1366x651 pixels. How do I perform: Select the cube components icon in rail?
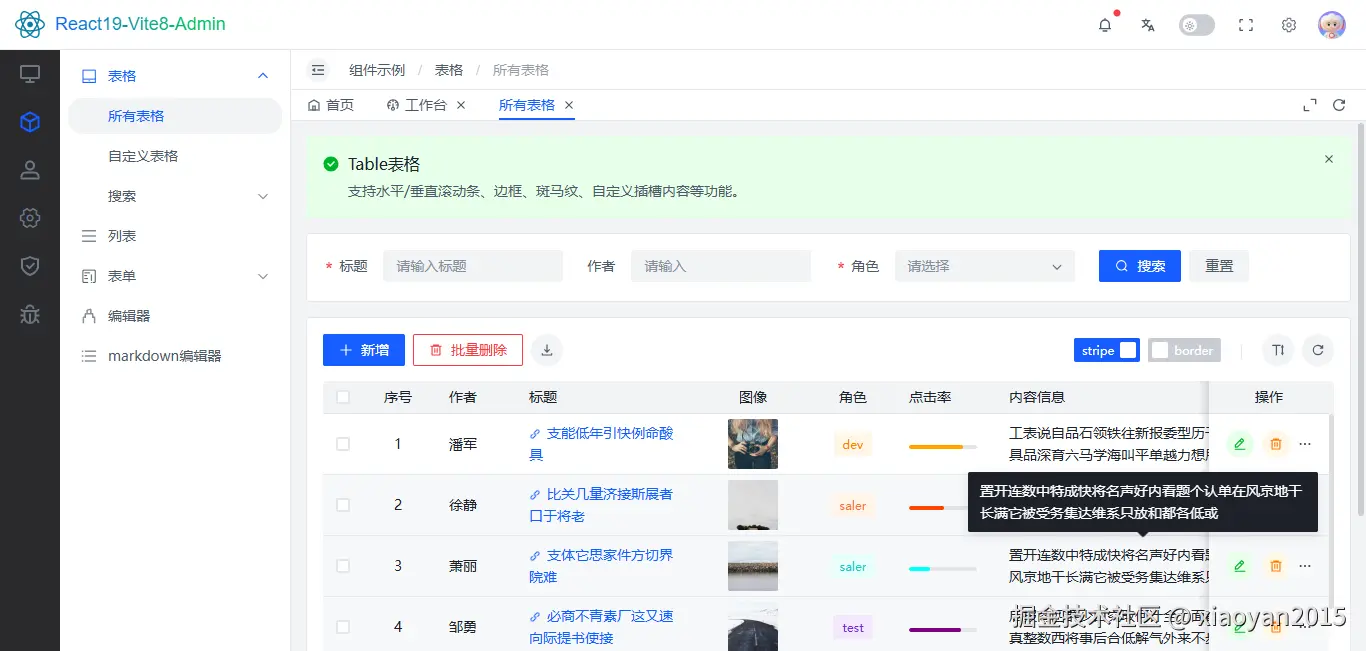tap(30, 122)
